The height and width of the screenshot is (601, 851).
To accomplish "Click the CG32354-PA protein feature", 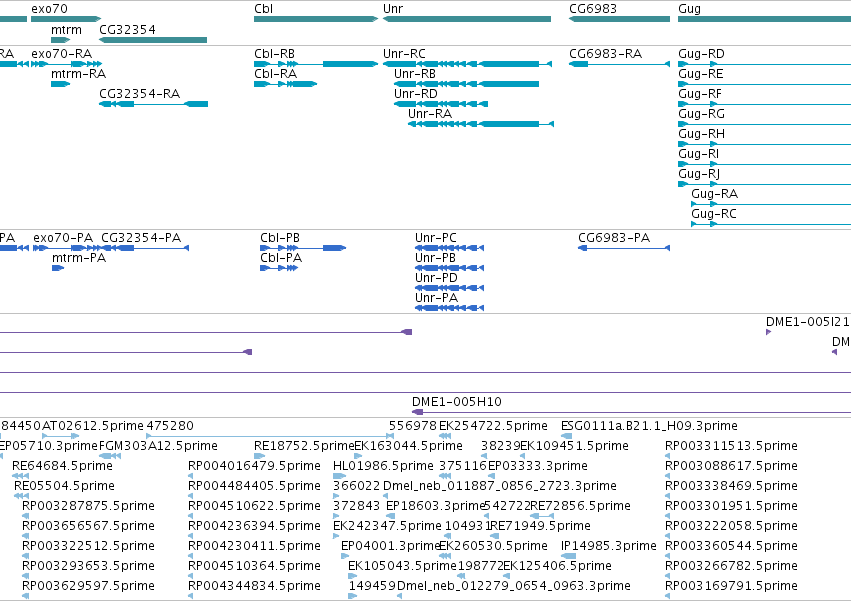I will coord(145,248).
